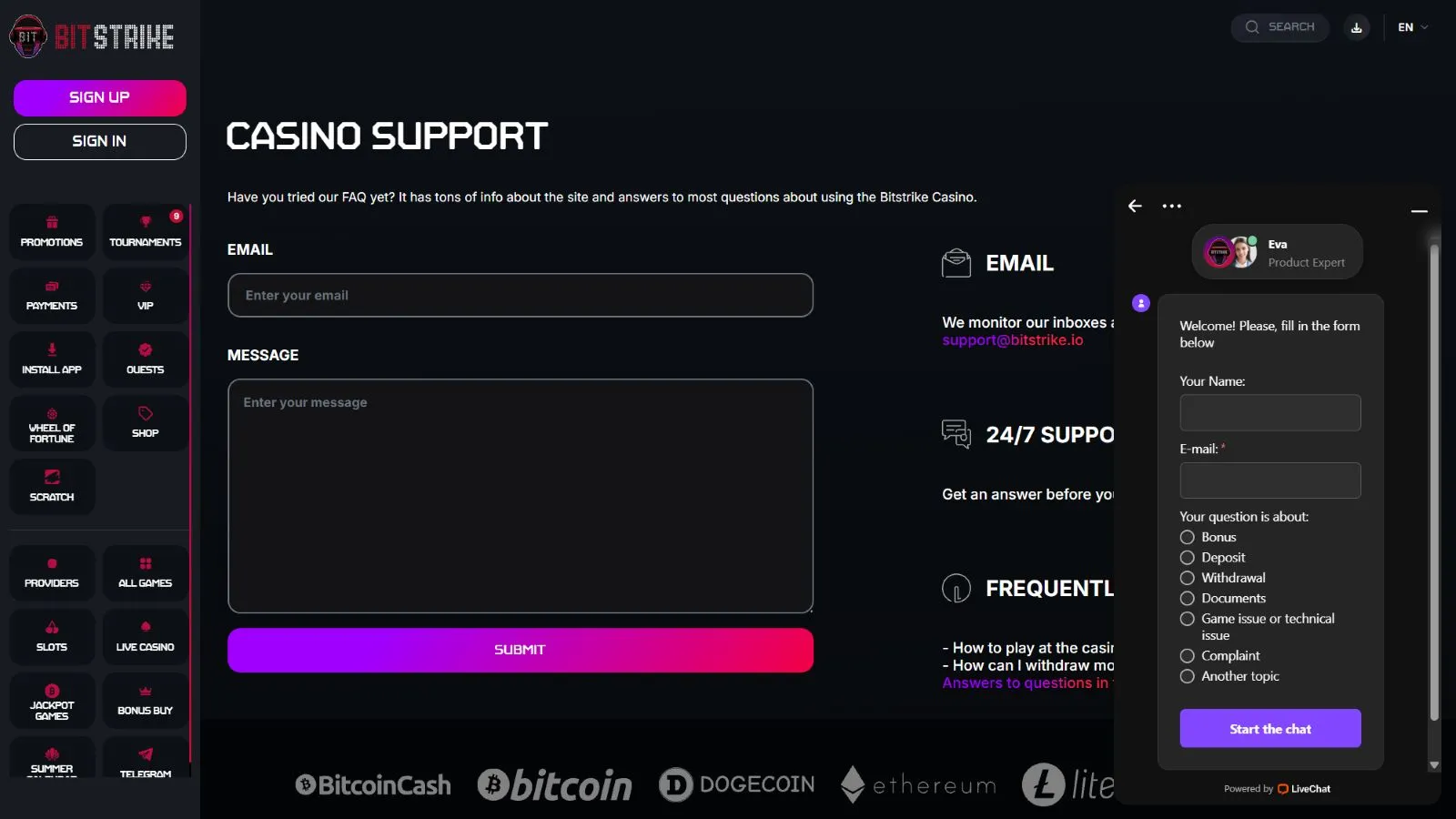Viewport: 1456px width, 819px height.
Task: Click the Bitstrike logo
Action: (92, 36)
